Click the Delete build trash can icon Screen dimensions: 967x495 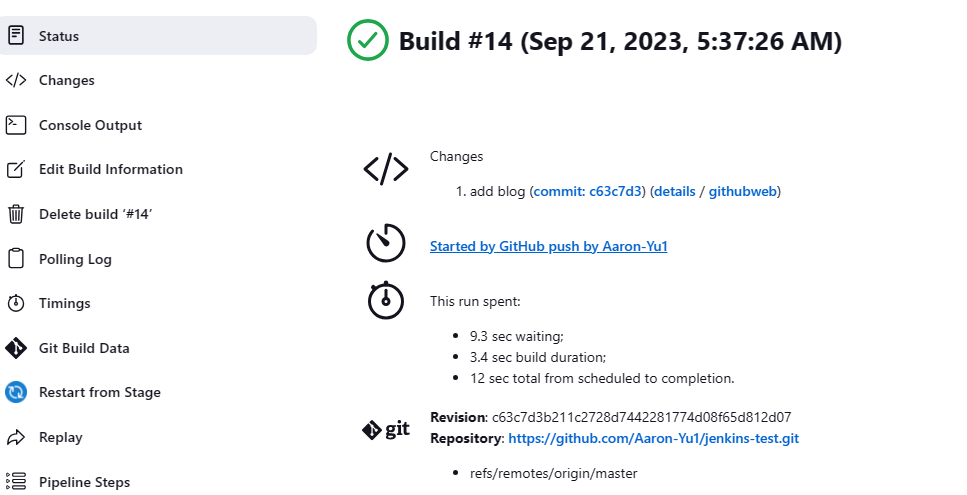pos(16,214)
